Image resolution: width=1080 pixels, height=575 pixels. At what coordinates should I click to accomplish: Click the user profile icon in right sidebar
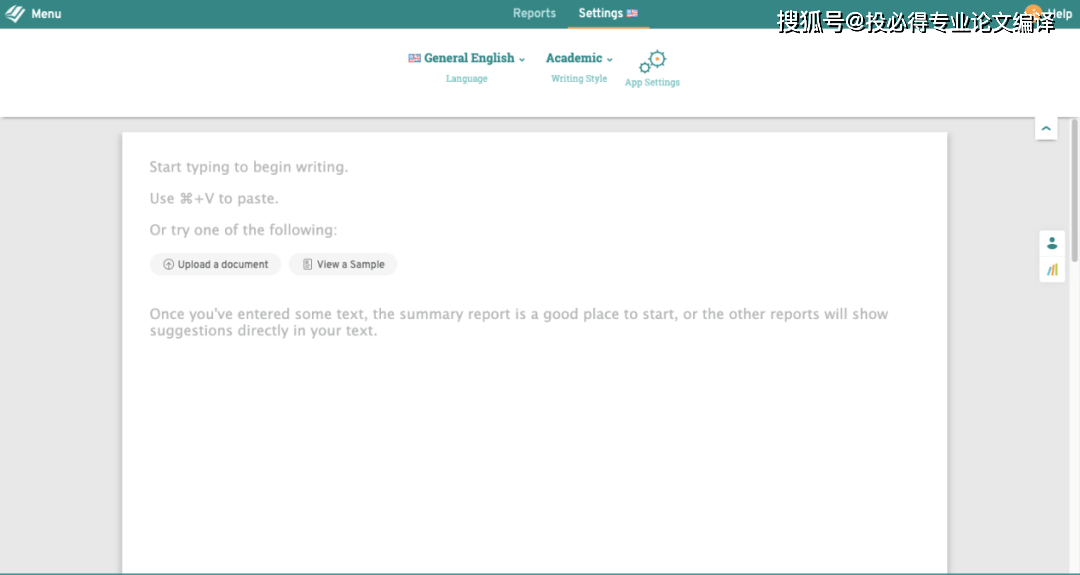pyautogui.click(x=1052, y=243)
